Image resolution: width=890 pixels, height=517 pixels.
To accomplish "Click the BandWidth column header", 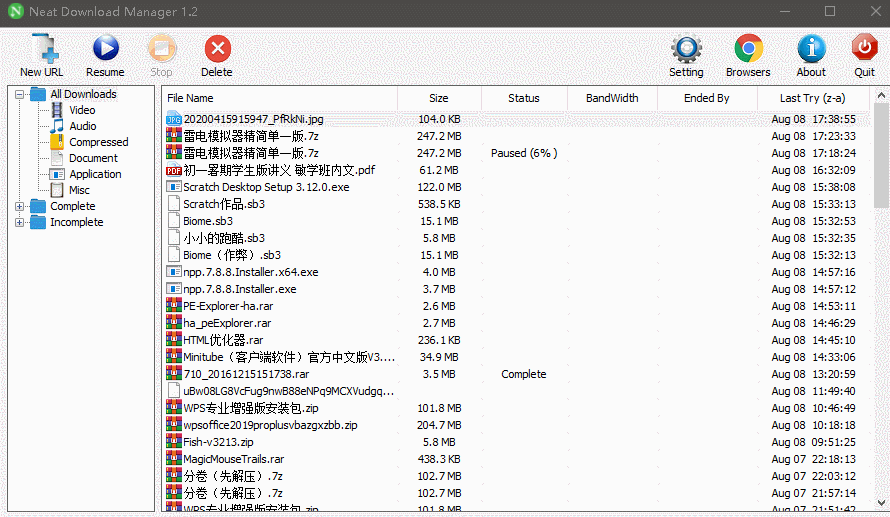I will click(x=612, y=98).
